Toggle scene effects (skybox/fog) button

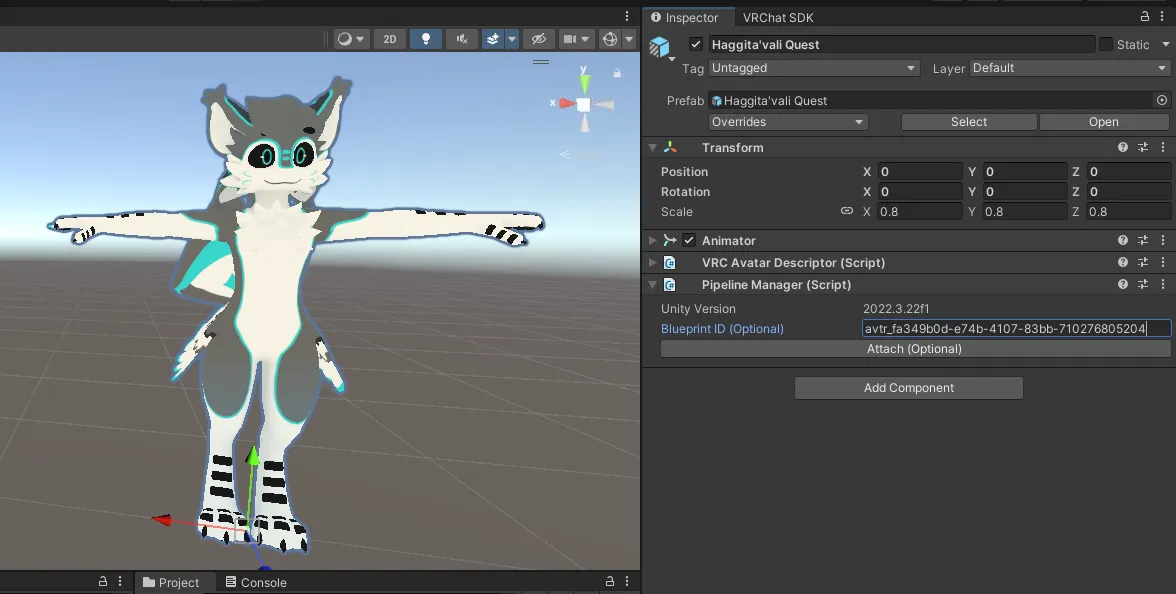point(493,39)
